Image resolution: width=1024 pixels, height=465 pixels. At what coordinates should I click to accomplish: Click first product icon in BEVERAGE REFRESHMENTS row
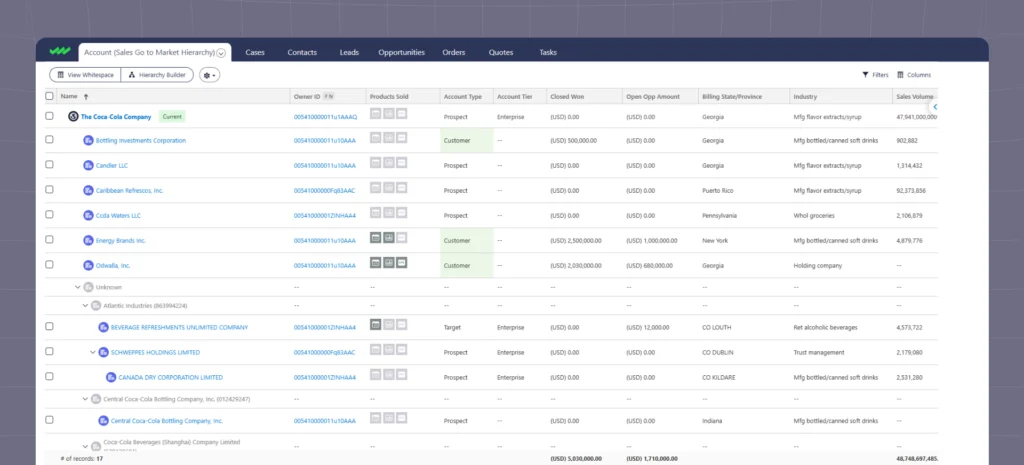pyautogui.click(x=376, y=325)
